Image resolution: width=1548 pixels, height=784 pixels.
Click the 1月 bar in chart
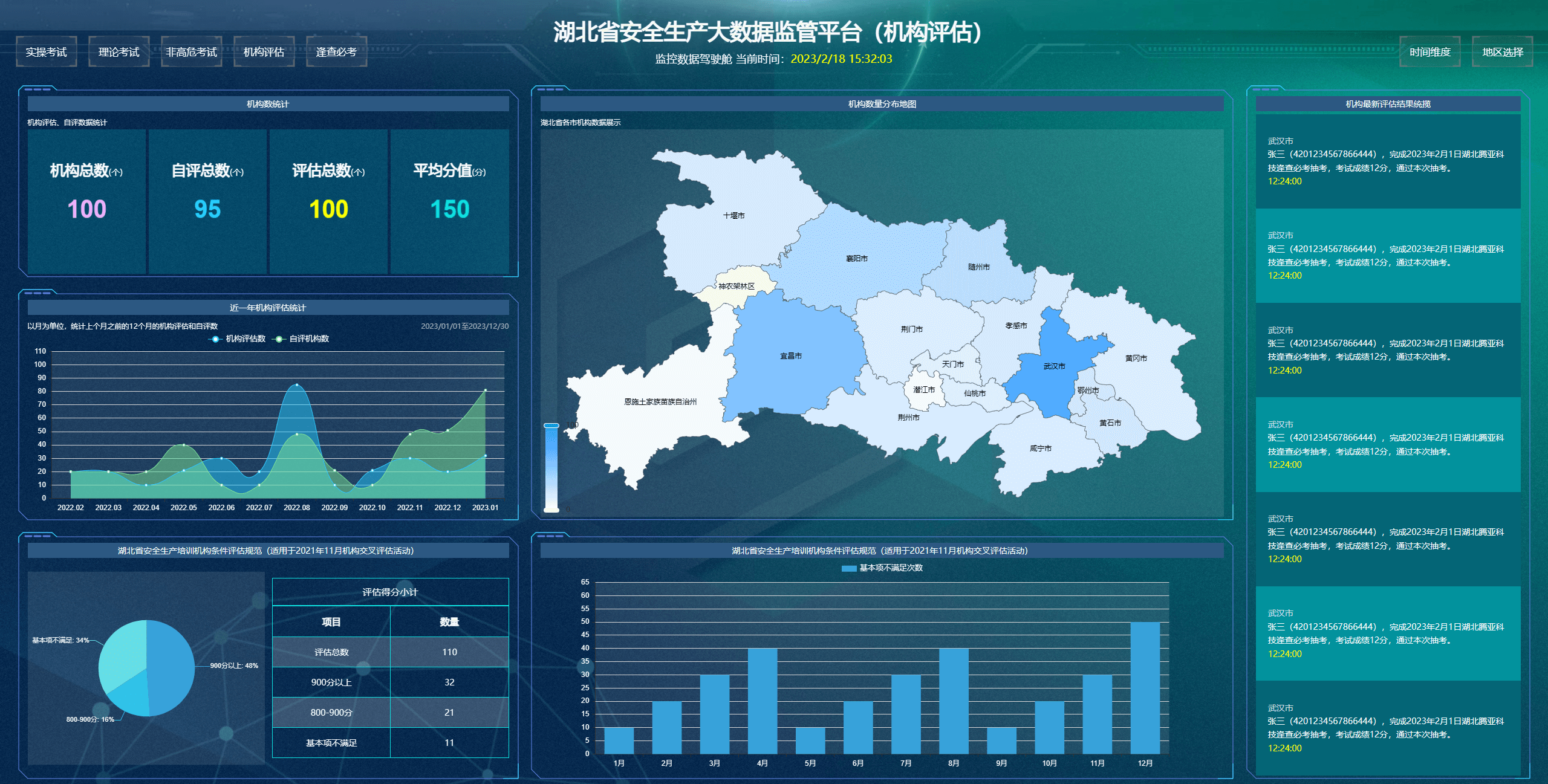pos(619,740)
